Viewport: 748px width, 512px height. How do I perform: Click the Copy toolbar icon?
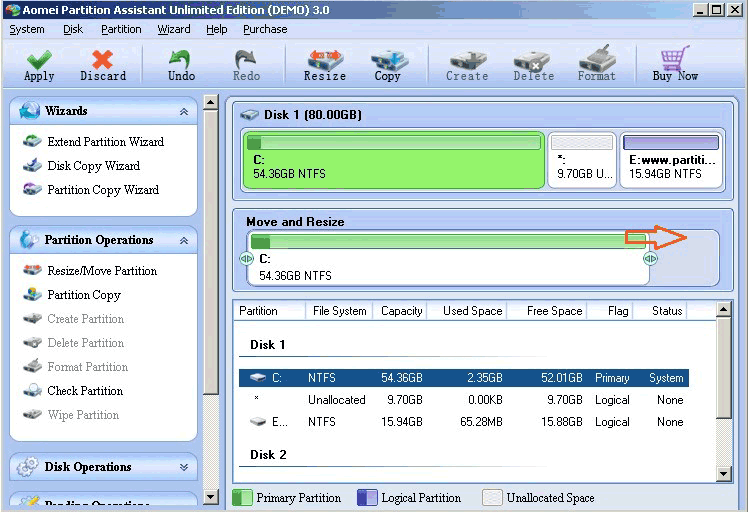[x=389, y=59]
